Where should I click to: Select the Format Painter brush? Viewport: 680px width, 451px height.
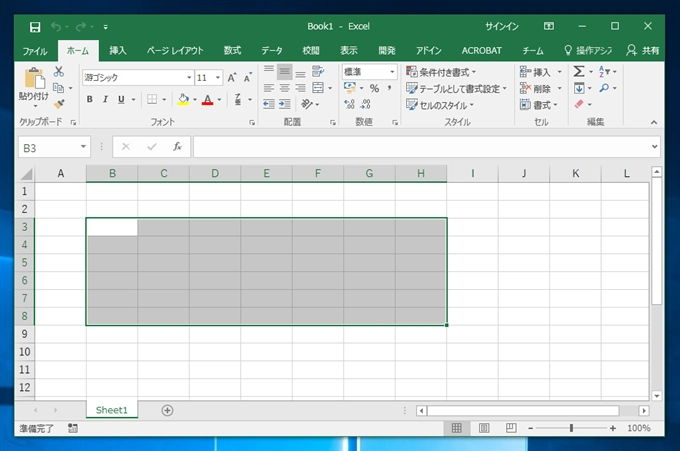pyautogui.click(x=59, y=104)
